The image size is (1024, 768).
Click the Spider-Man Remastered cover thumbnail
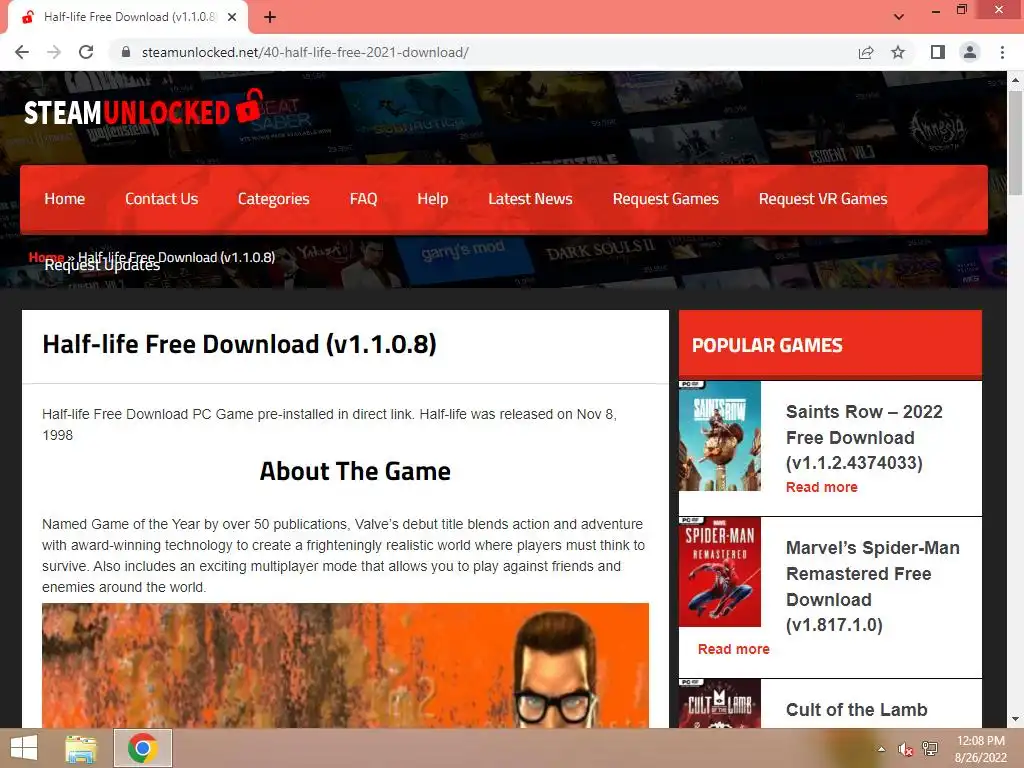pyautogui.click(x=720, y=572)
